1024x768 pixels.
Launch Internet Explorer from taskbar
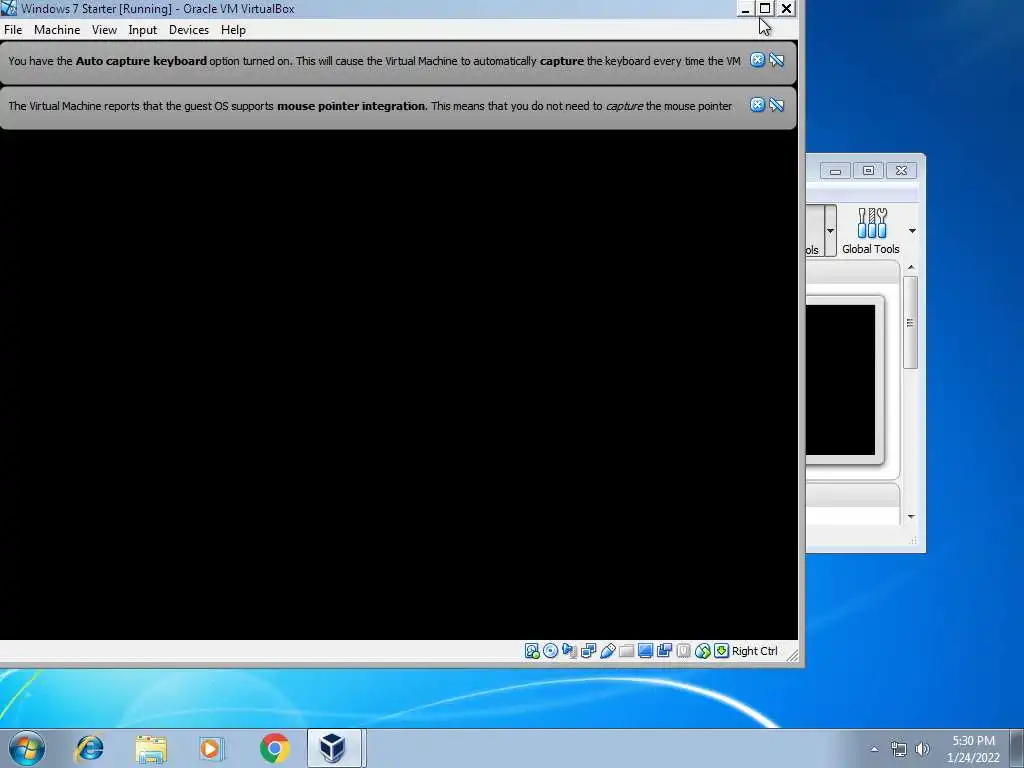[89, 748]
